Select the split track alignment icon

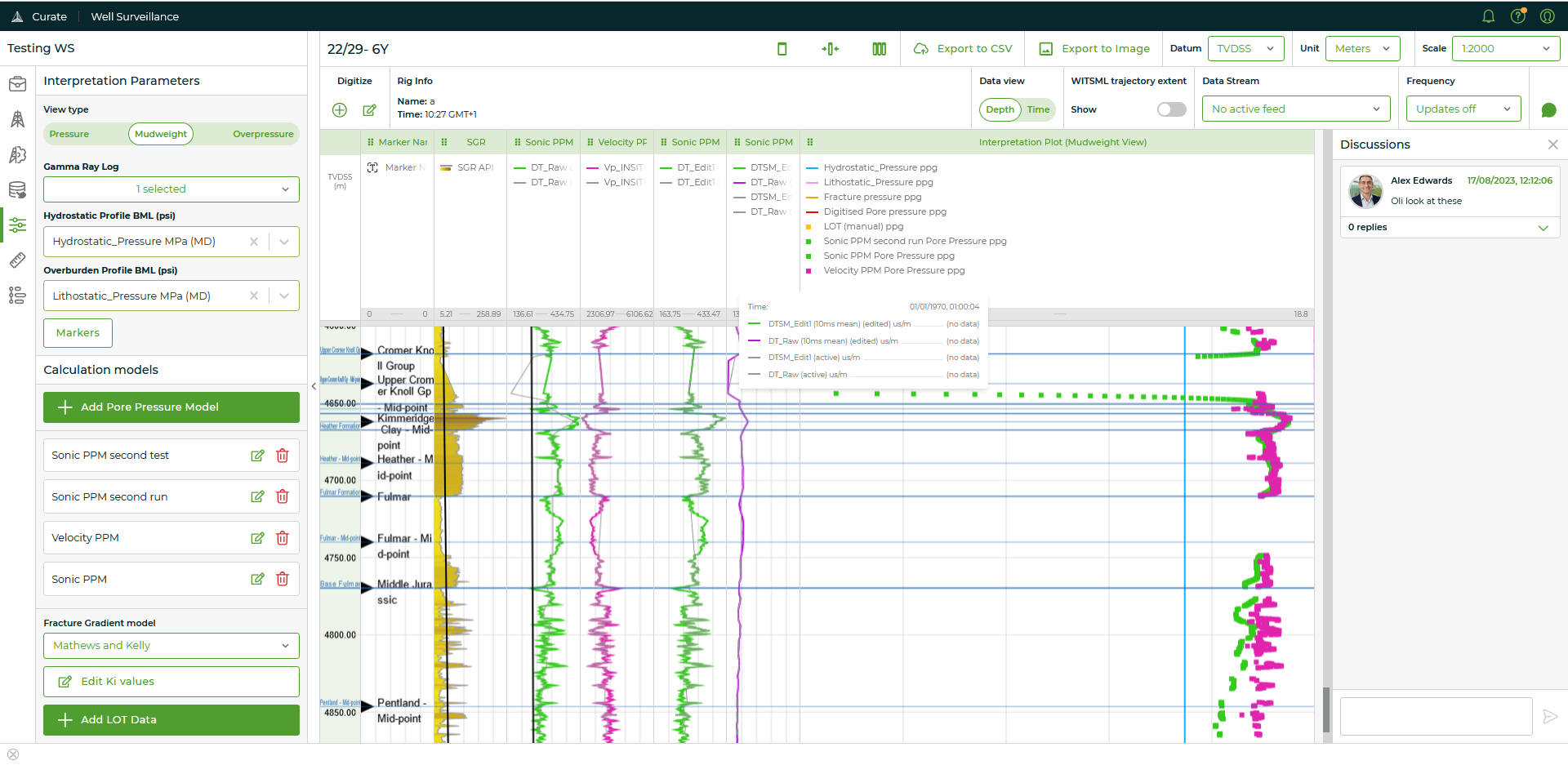click(x=830, y=49)
